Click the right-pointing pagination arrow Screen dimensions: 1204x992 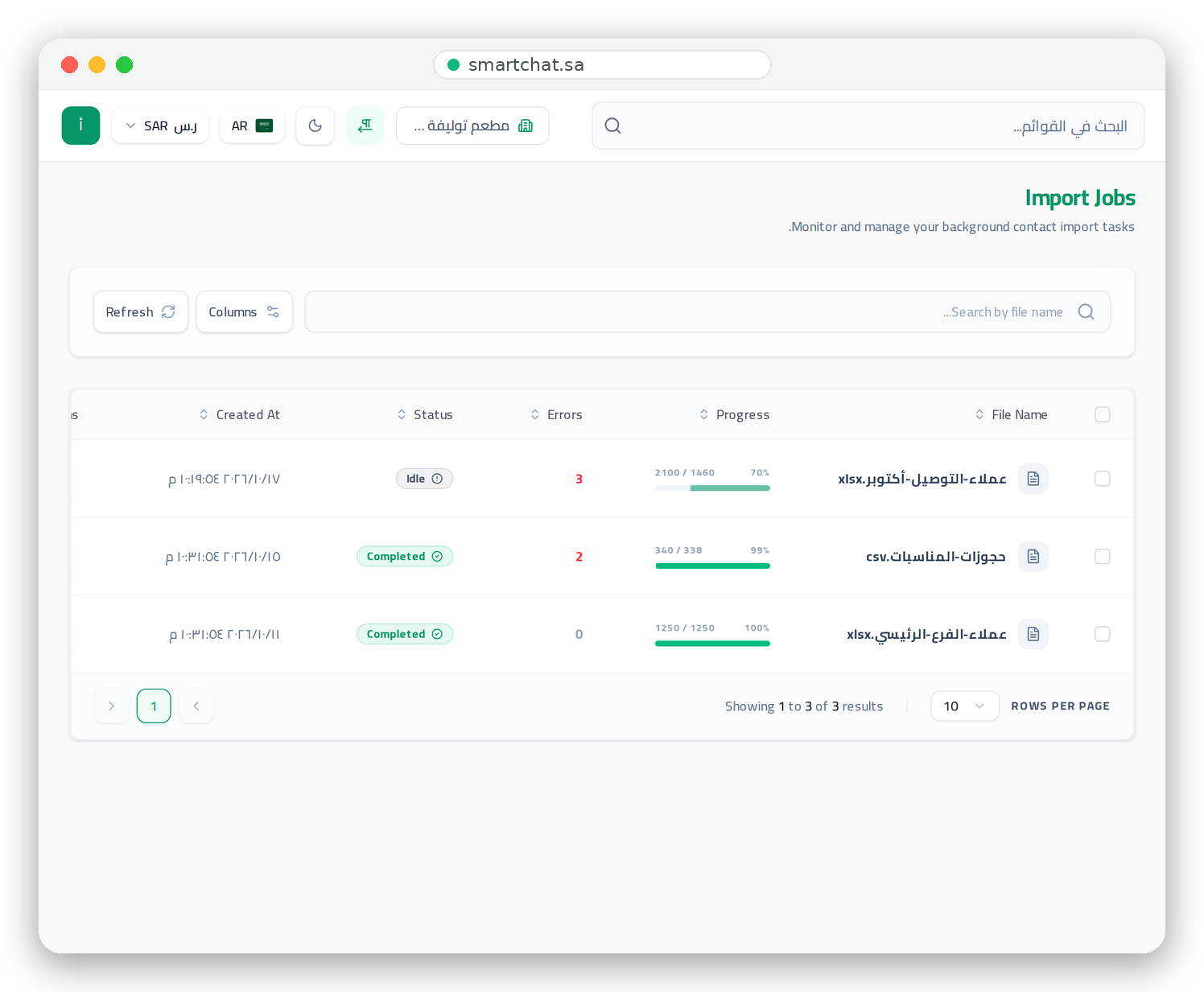(111, 706)
